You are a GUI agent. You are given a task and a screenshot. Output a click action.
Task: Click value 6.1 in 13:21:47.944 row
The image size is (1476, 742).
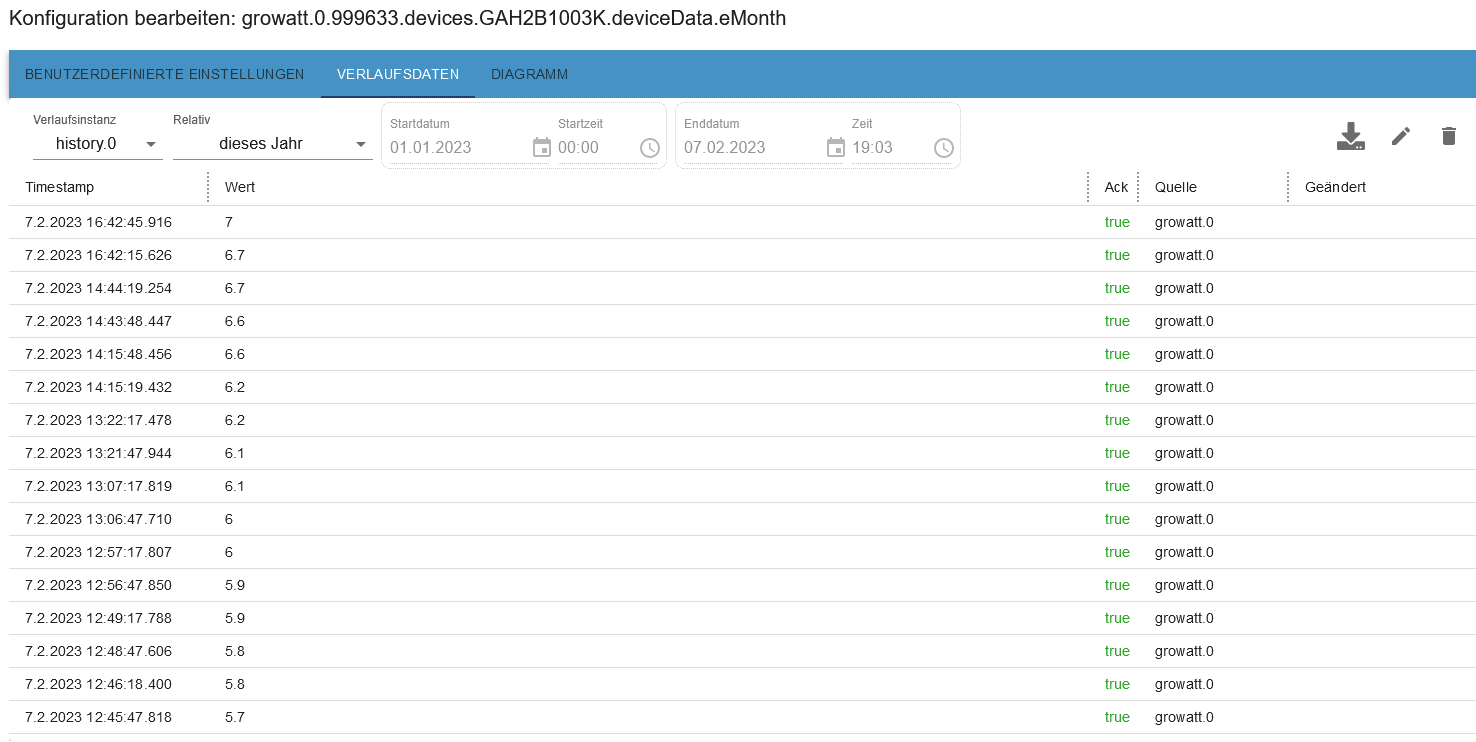tap(235, 453)
